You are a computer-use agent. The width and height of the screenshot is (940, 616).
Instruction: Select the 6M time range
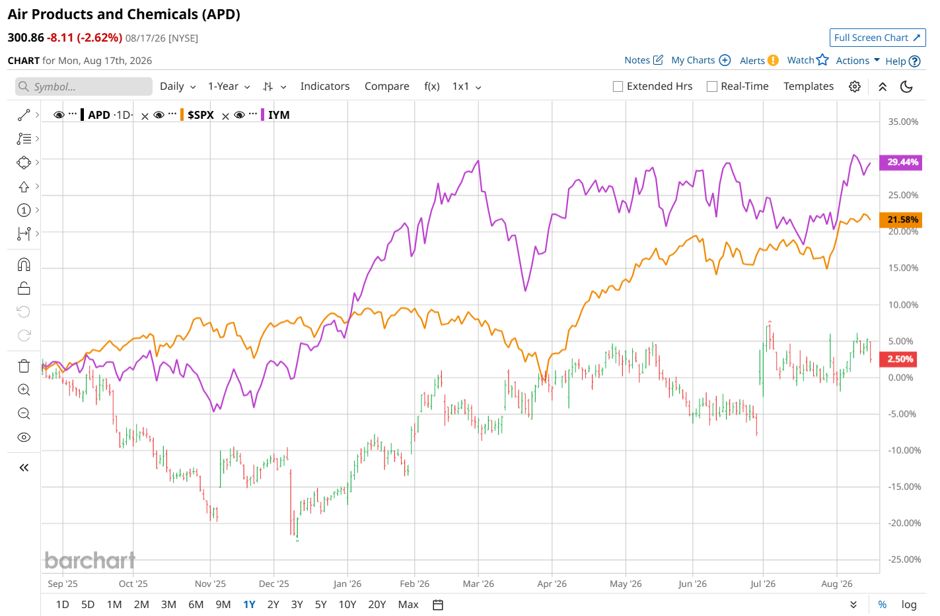click(196, 605)
